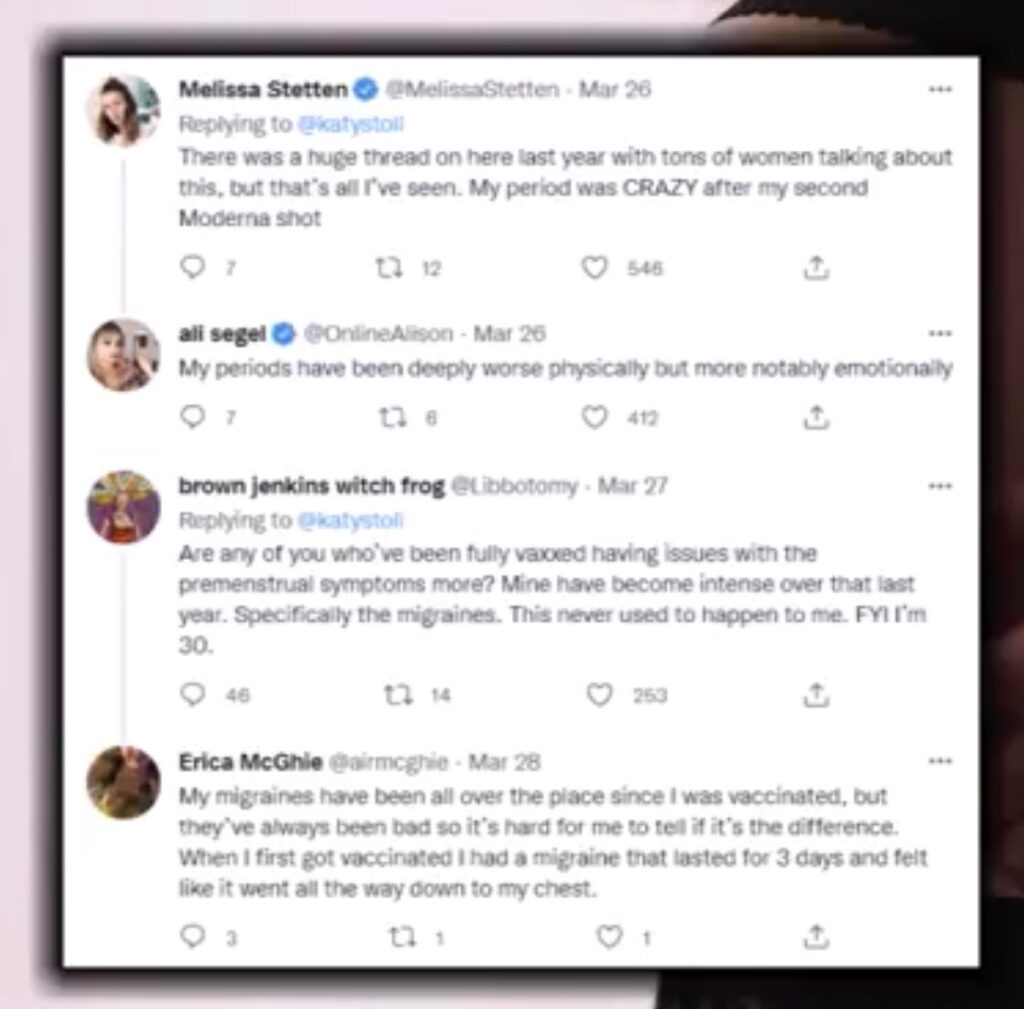
Task: Like Erica McGhie's tweet
Action: pos(609,937)
